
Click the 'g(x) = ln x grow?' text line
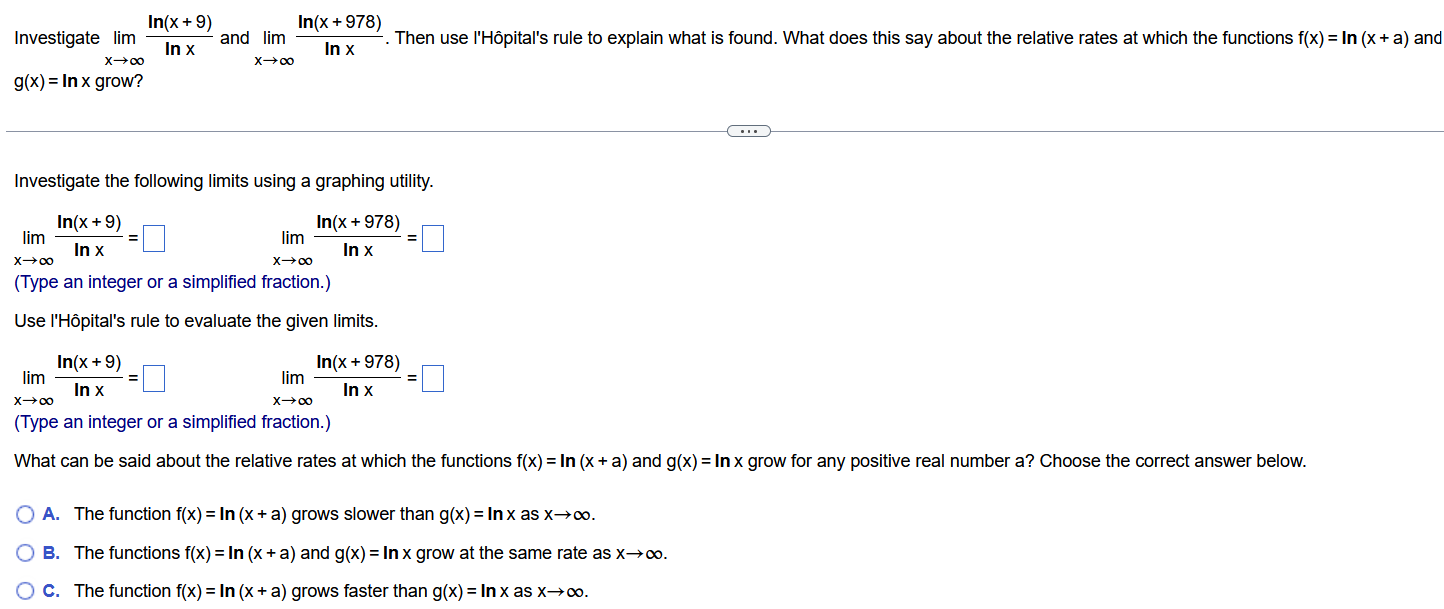point(78,81)
